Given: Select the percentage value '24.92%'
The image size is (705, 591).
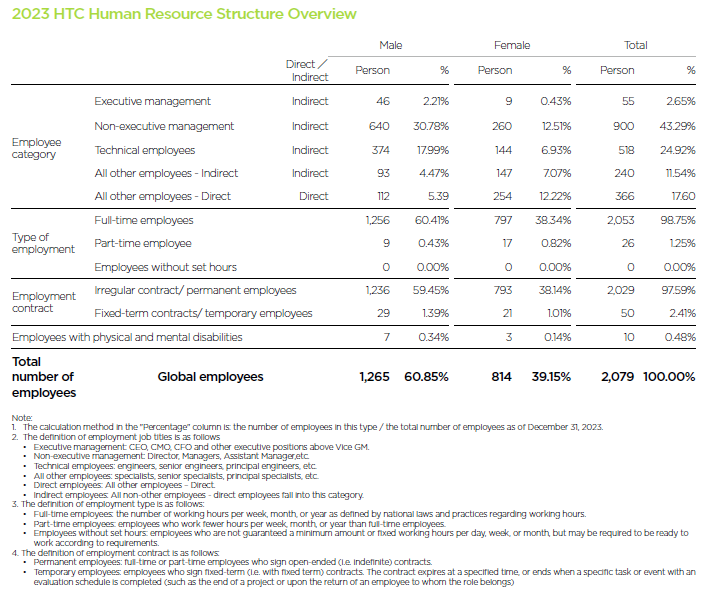Looking at the screenshot, I should 678,150.
